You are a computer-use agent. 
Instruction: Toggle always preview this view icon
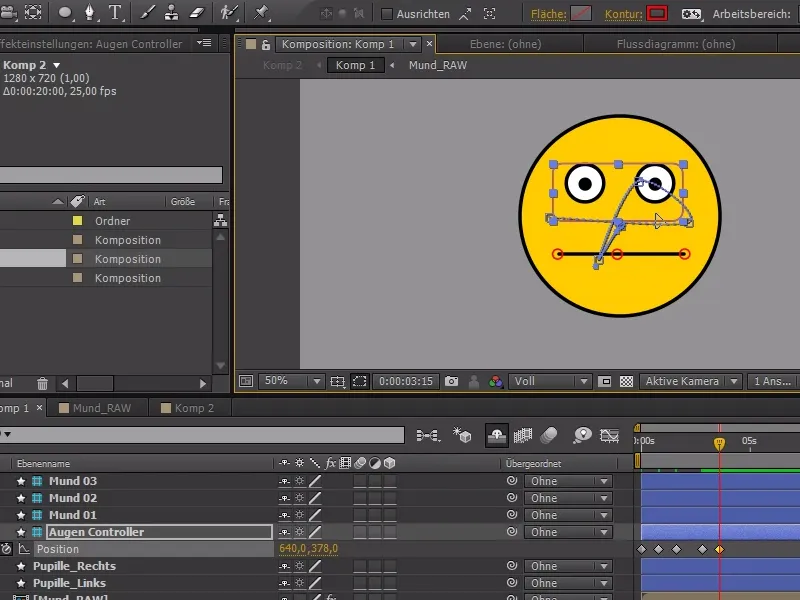coord(246,381)
